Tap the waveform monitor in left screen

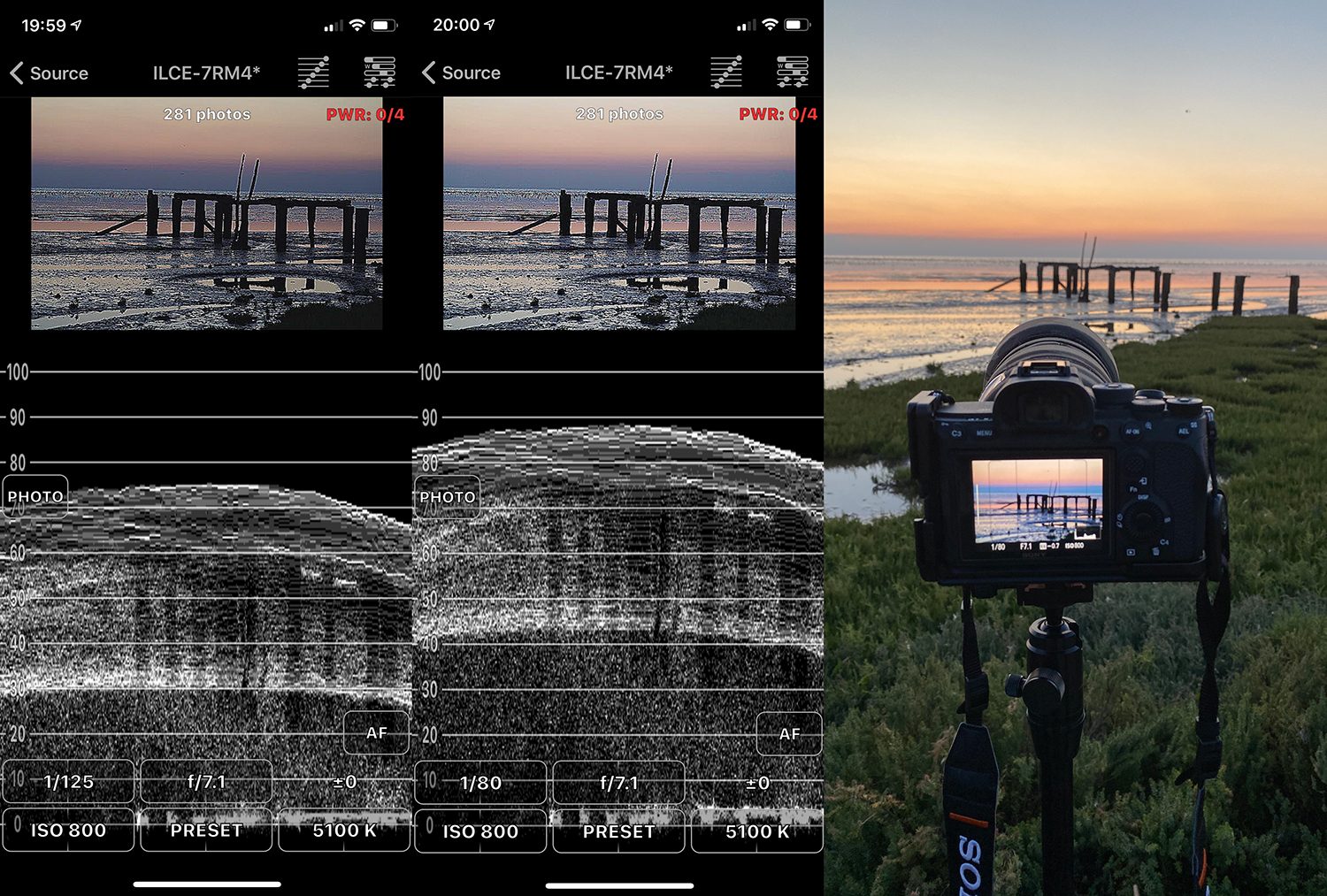(x=206, y=601)
